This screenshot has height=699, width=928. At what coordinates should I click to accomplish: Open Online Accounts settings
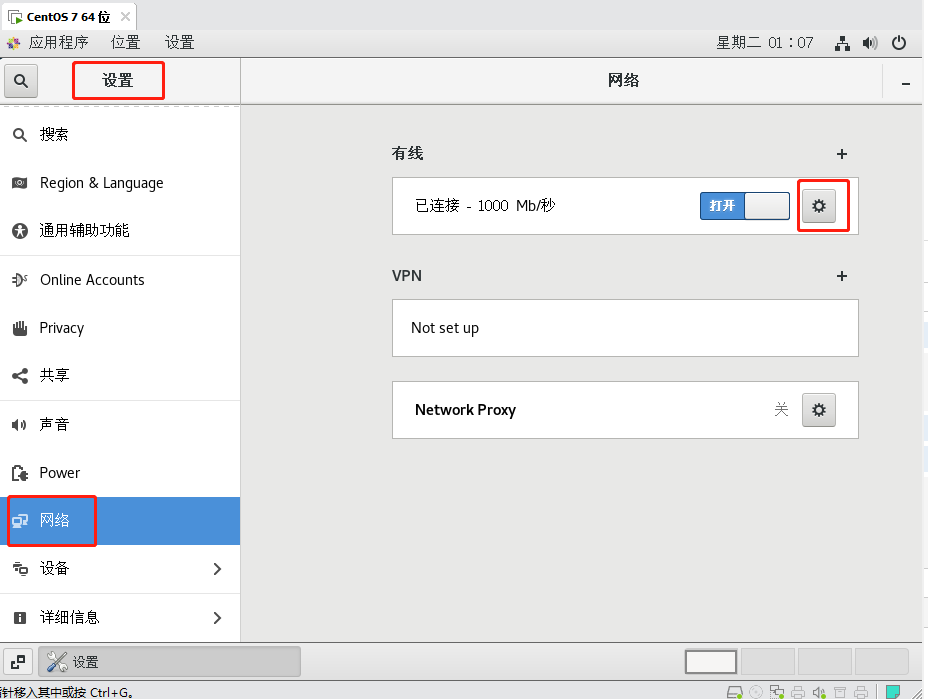[120, 280]
